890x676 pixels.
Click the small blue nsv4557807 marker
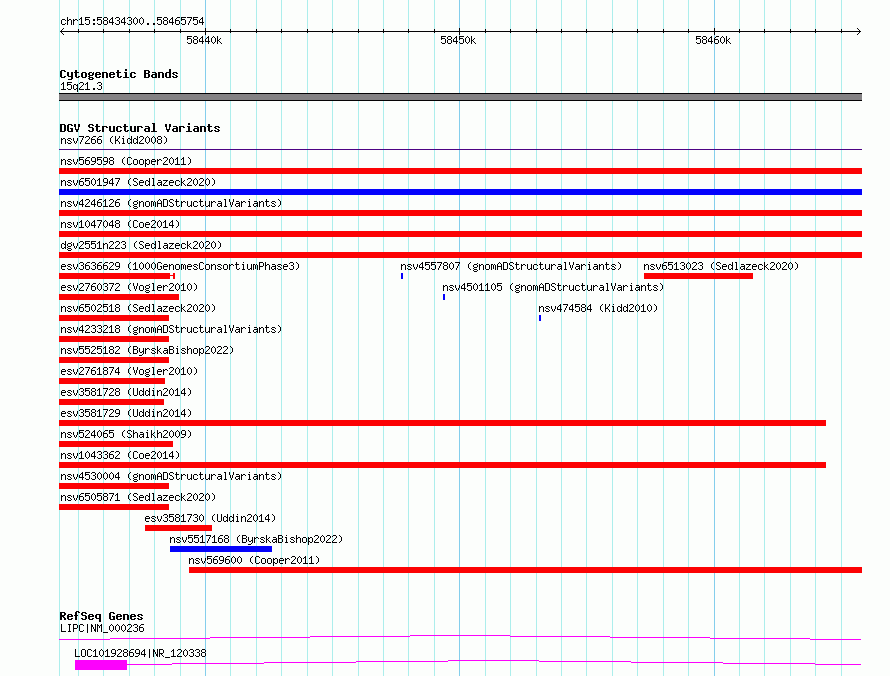pyautogui.click(x=402, y=276)
